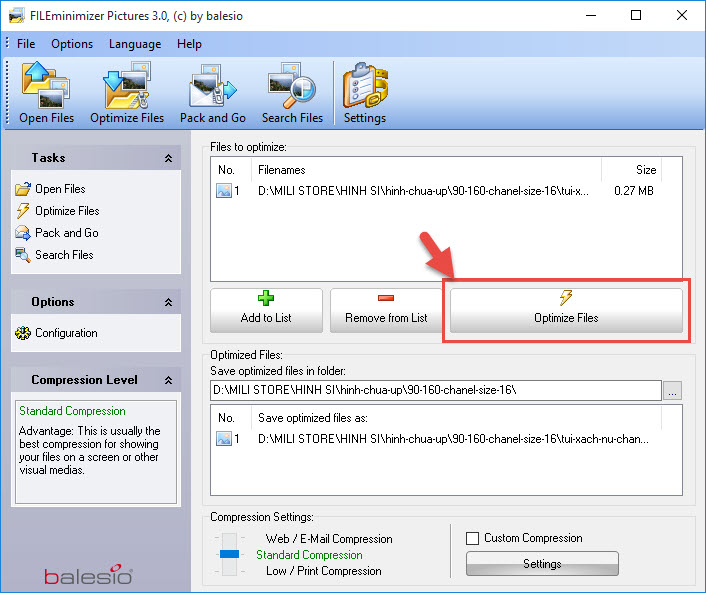Screen dimensions: 706x593
Task: Open the Language menu
Action: 135,44
